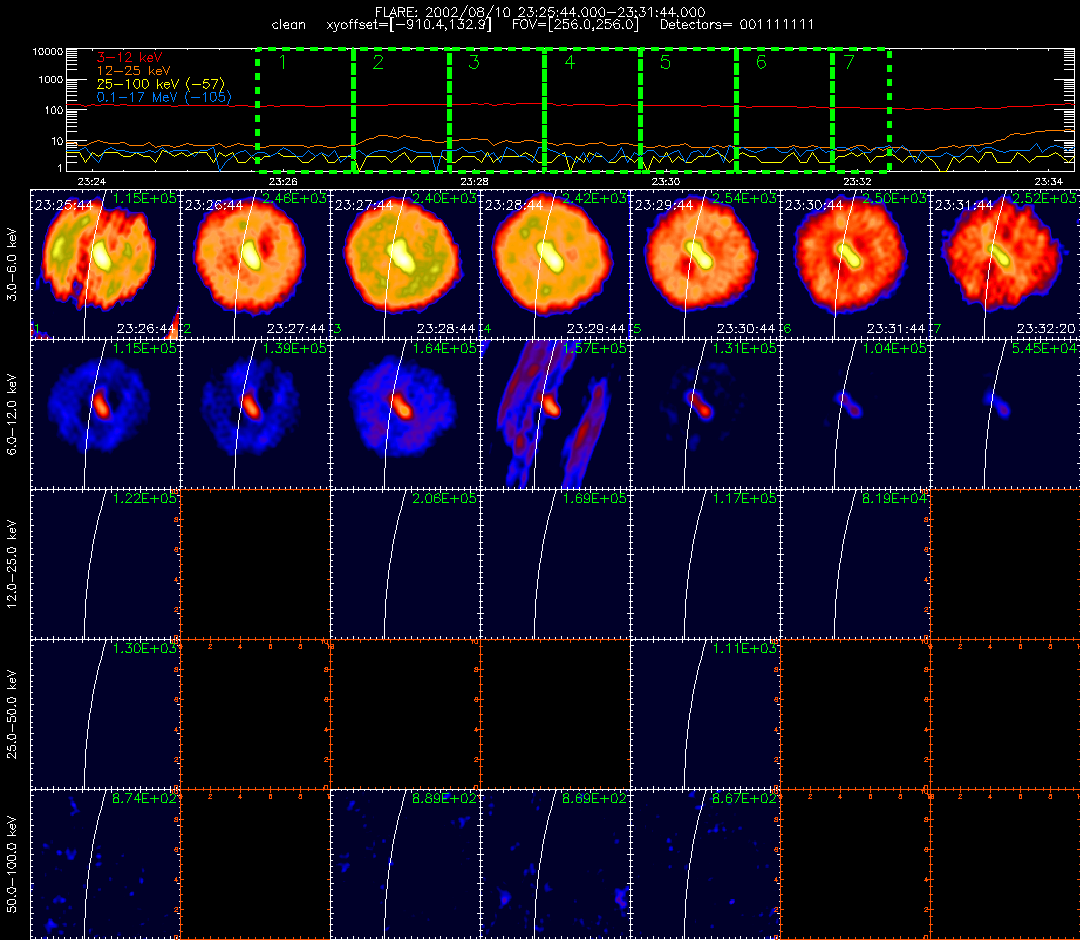Click the FLARE date title text
The image size is (1080, 940).
540,12
